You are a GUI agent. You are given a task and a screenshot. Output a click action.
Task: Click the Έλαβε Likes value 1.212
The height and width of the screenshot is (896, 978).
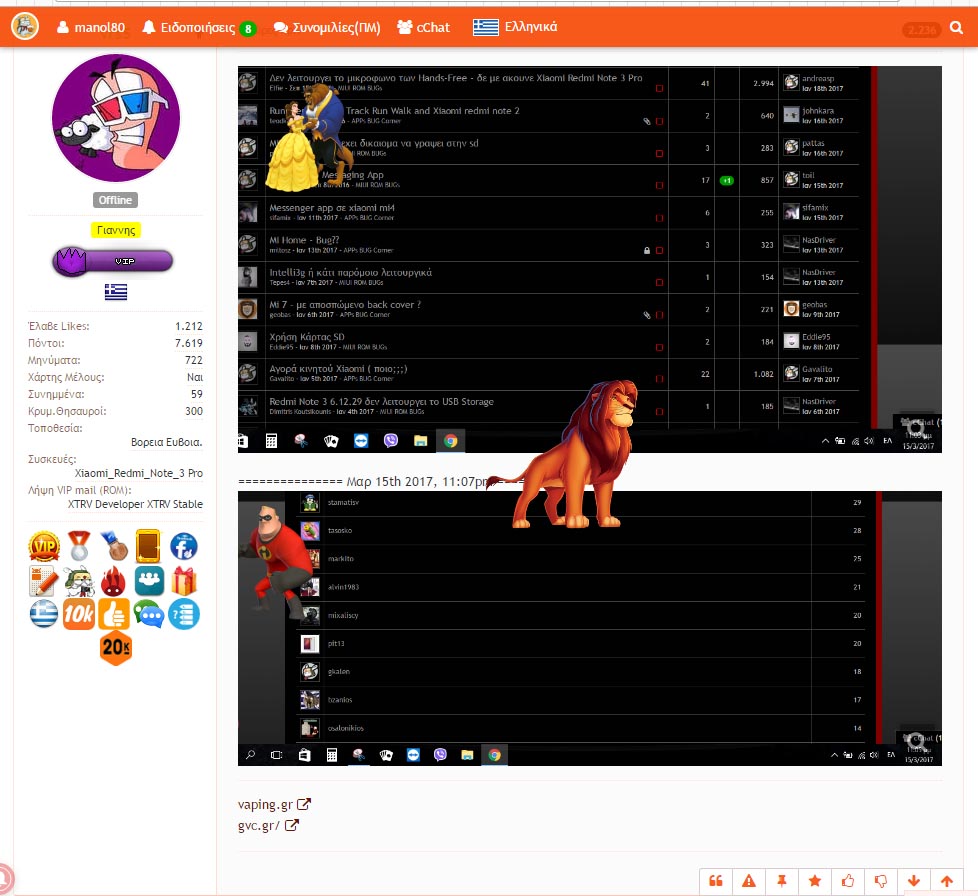pos(189,326)
